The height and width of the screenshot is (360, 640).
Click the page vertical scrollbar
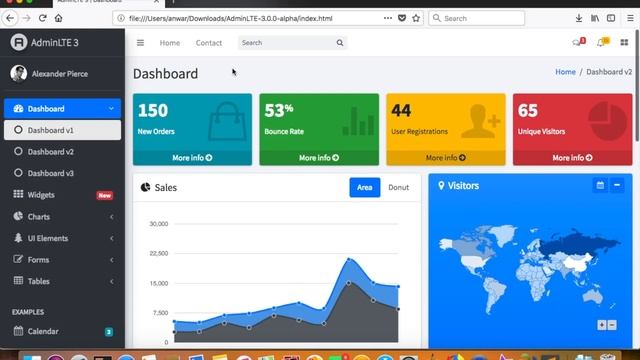pyautogui.click(x=637, y=86)
